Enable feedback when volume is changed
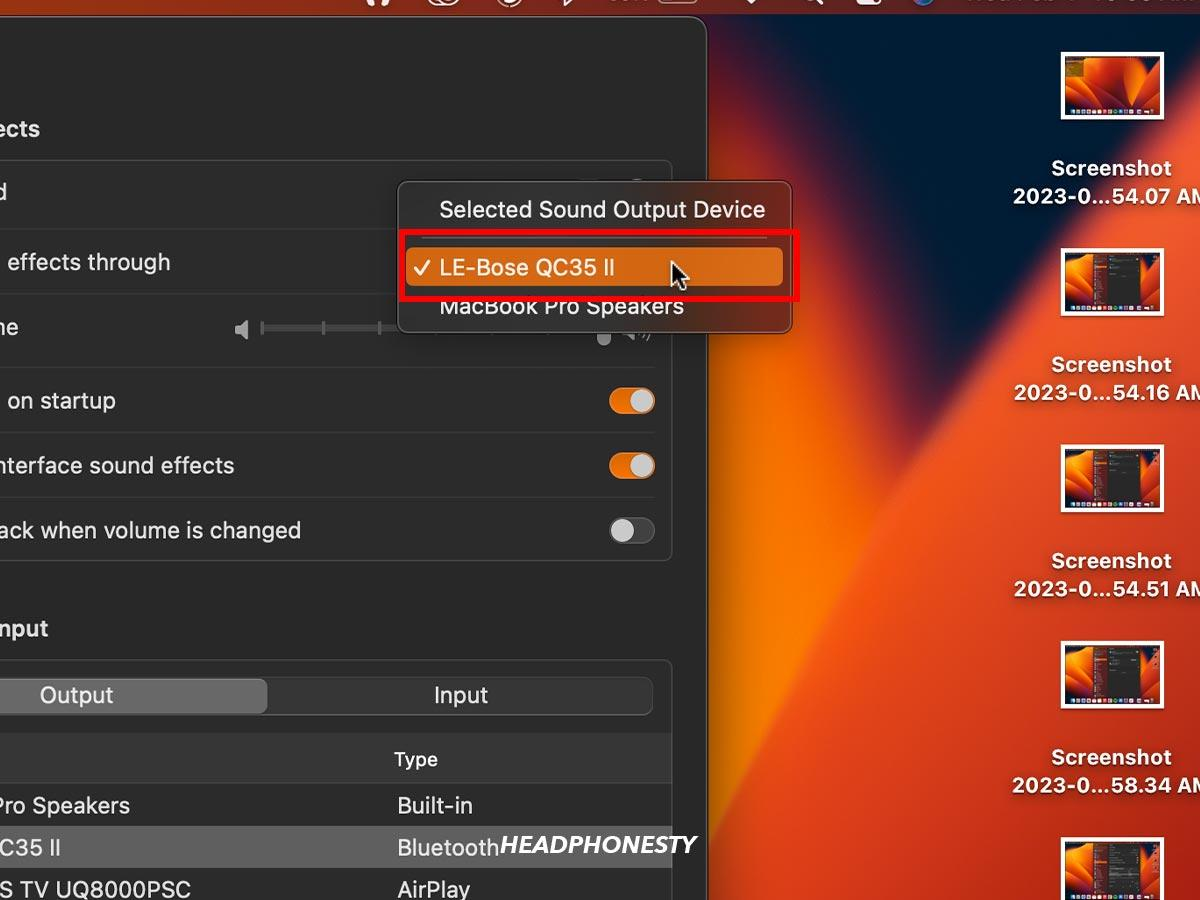The height and width of the screenshot is (900, 1200). 631,530
